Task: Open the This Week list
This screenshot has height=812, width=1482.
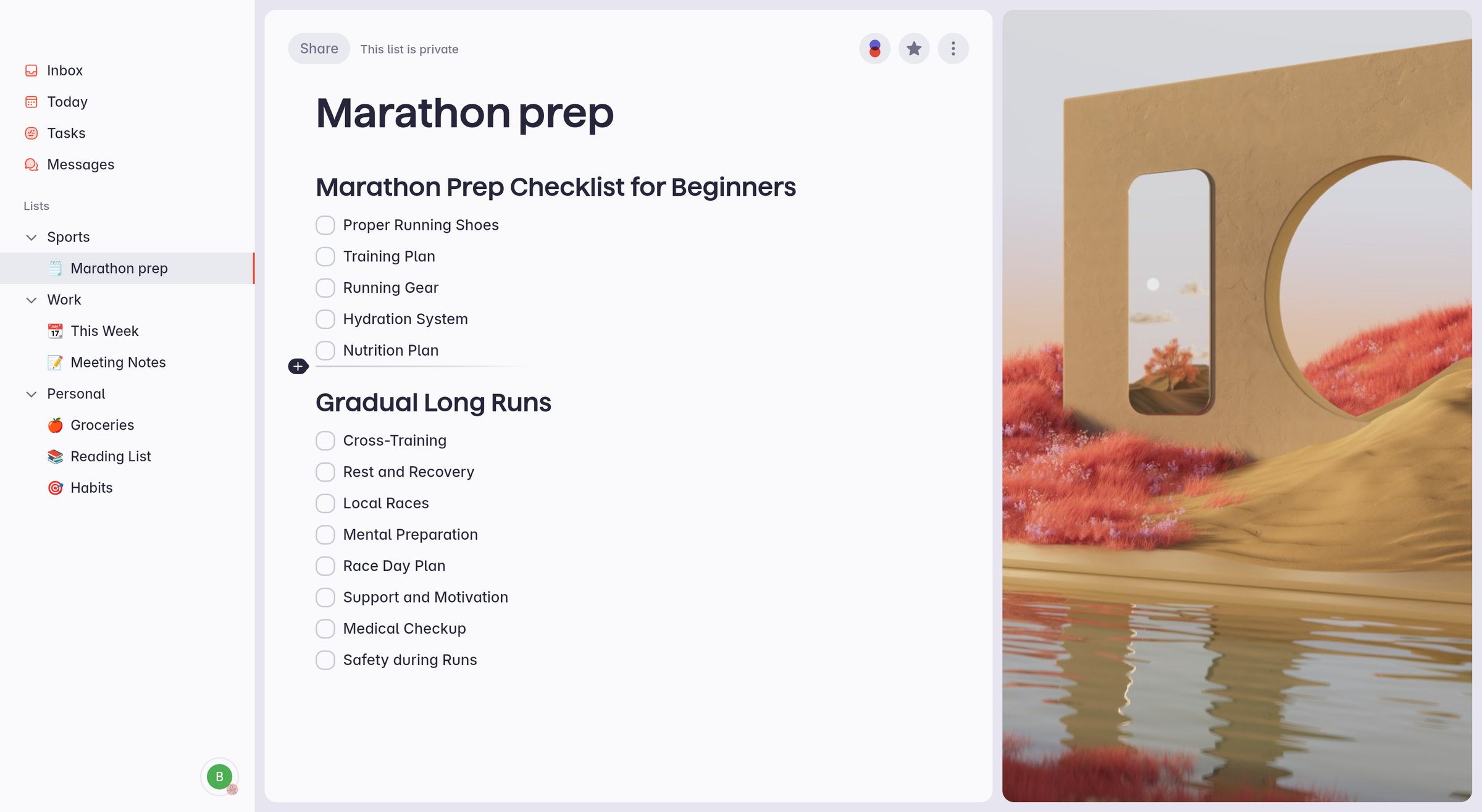Action: click(x=127, y=331)
